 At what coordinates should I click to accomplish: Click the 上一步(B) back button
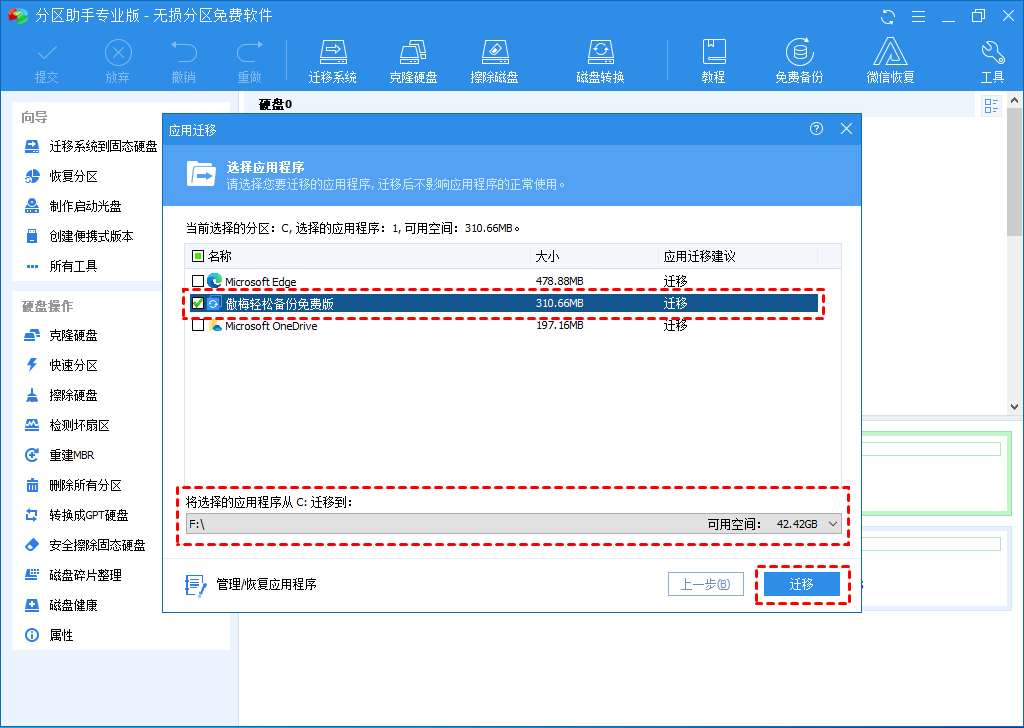tap(706, 583)
